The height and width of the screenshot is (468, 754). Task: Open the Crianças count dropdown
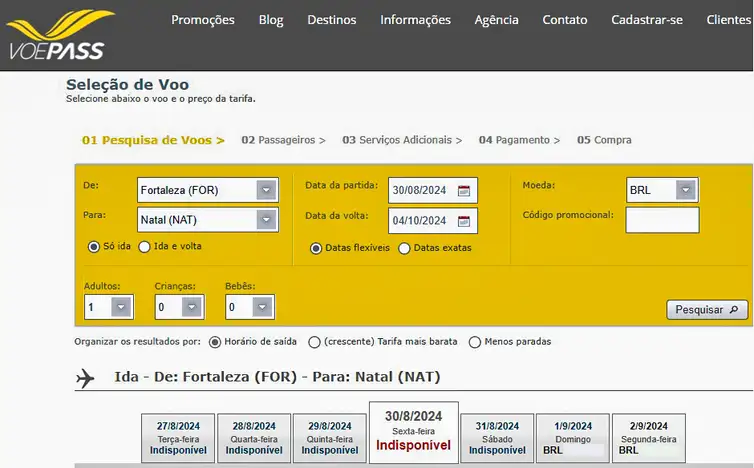pos(191,307)
